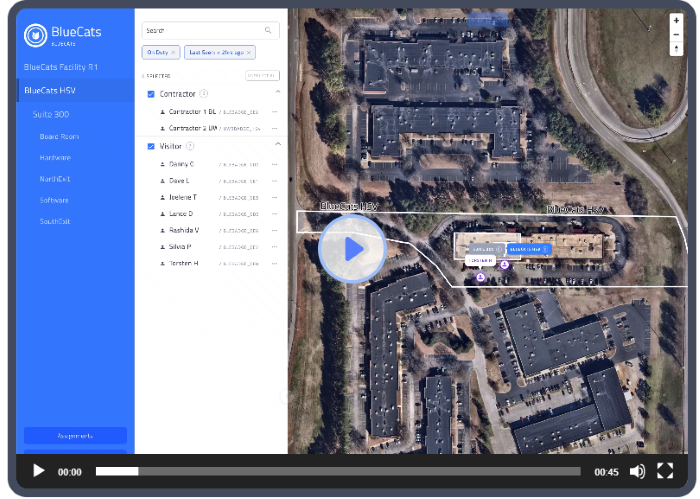The height and width of the screenshot is (499, 700).
Task: Zoom out on the map
Action: pyautogui.click(x=676, y=34)
